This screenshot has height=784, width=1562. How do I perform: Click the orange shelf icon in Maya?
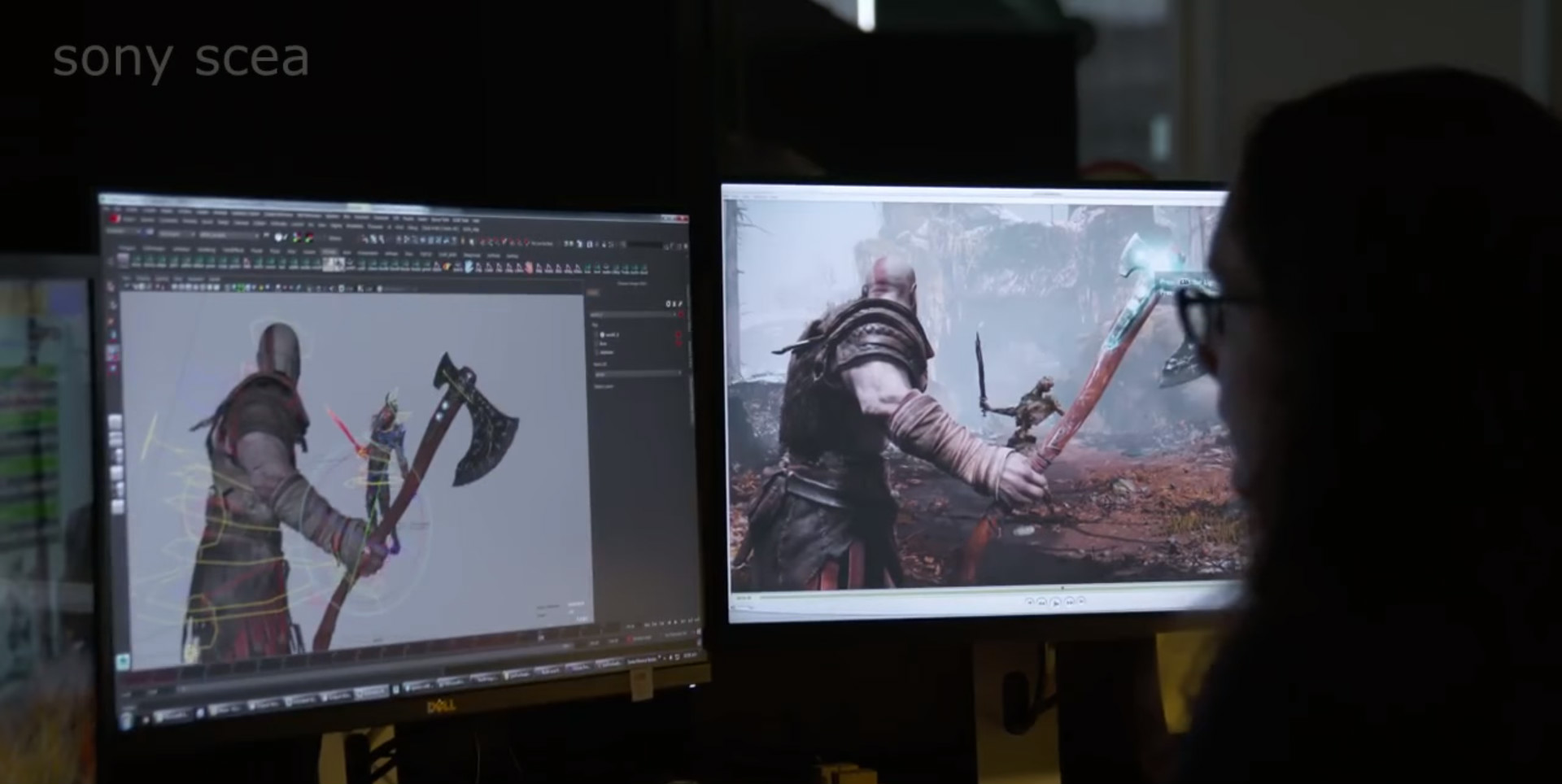(x=447, y=267)
